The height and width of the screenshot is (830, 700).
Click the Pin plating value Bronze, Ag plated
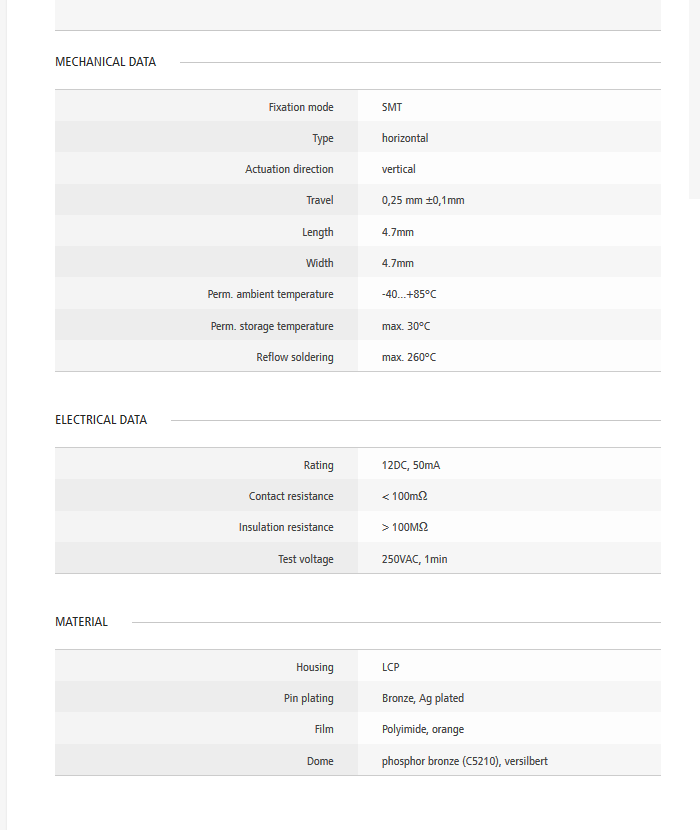pyautogui.click(x=423, y=699)
